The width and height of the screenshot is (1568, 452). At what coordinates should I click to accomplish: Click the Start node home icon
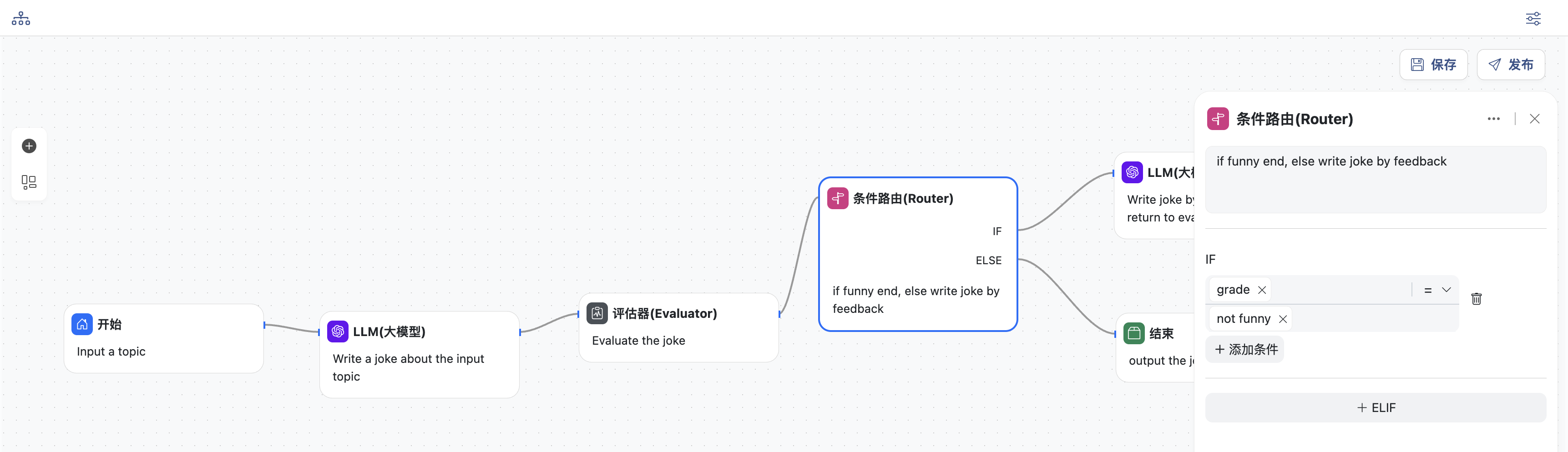pos(82,324)
